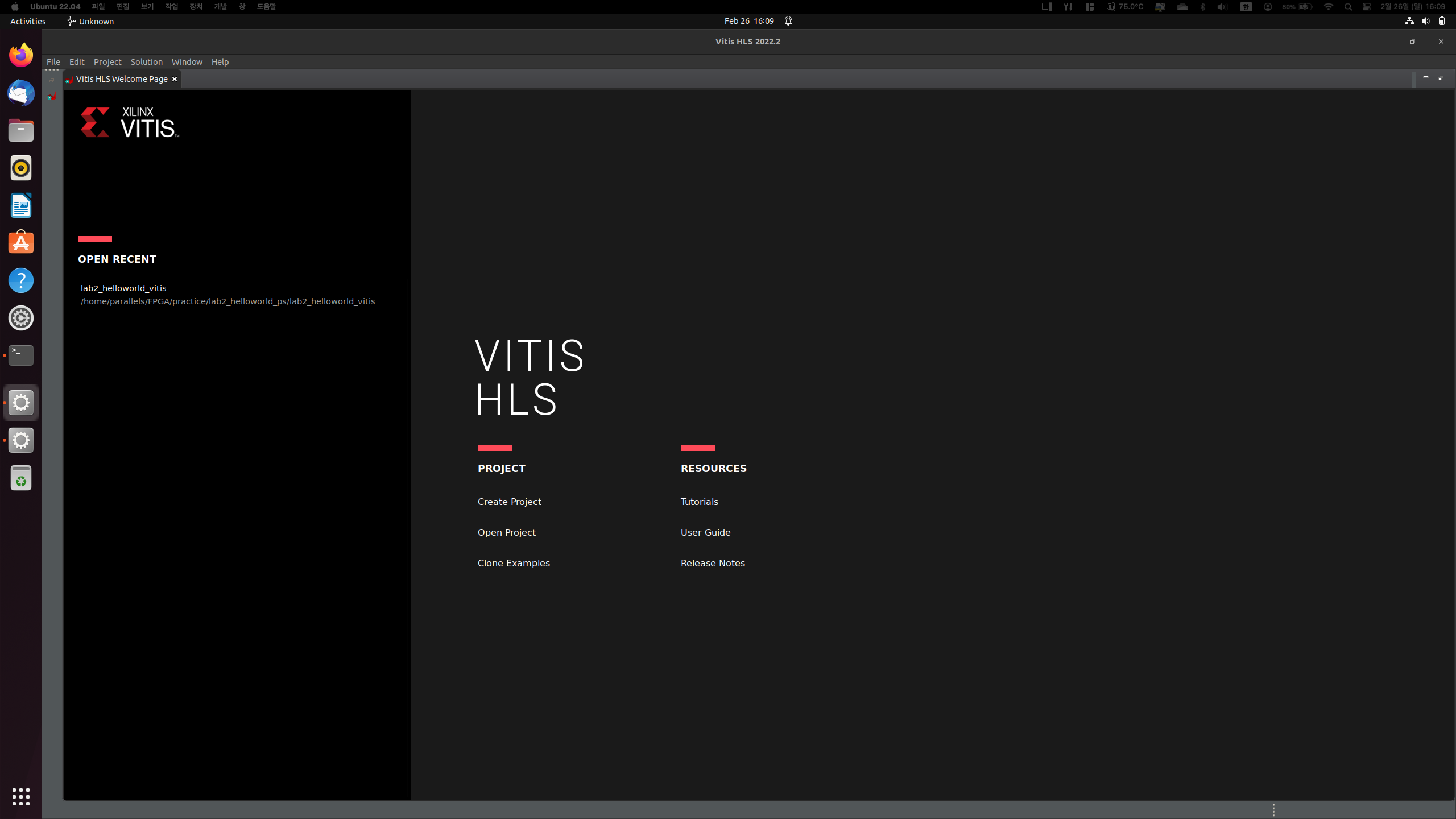
Task: Open recent project lab2_helloworld_vitis
Action: [x=123, y=288]
